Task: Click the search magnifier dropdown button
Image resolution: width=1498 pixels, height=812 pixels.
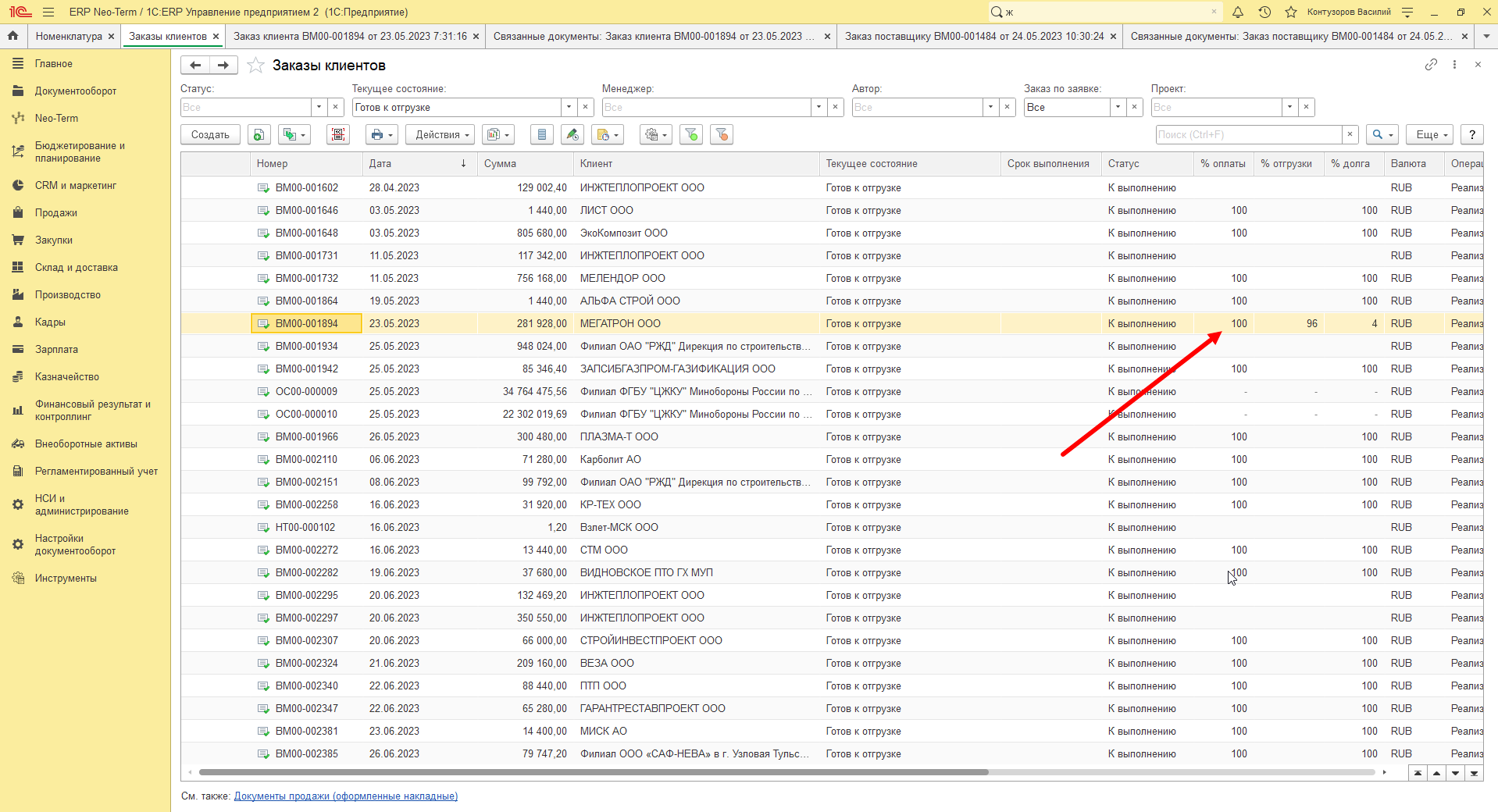Action: pos(1382,134)
